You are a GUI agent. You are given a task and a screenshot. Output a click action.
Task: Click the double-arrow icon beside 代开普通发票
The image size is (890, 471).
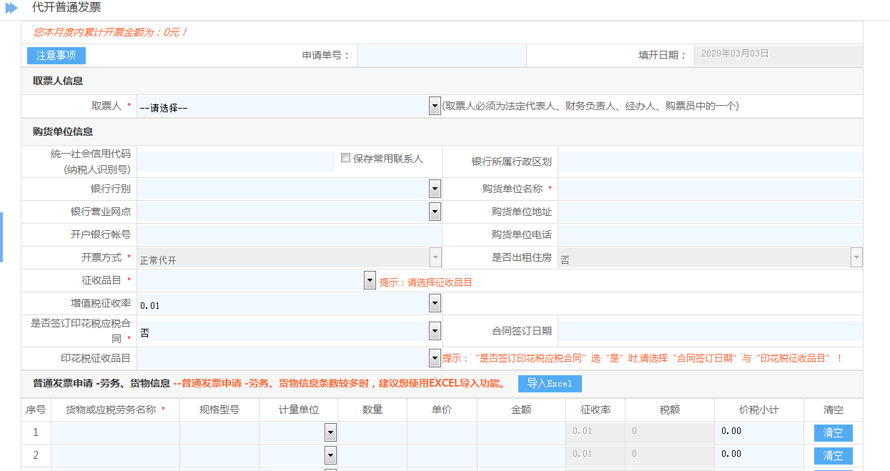point(12,8)
